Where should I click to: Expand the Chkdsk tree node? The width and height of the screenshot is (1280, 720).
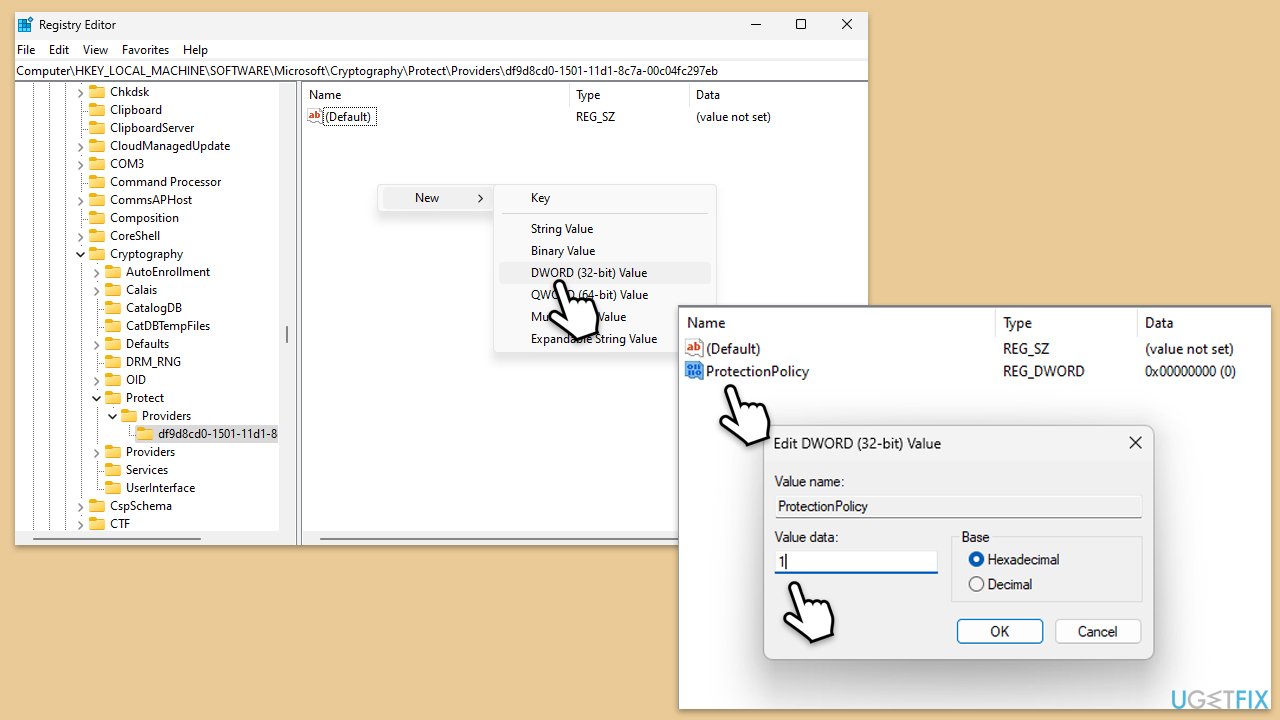(81, 92)
